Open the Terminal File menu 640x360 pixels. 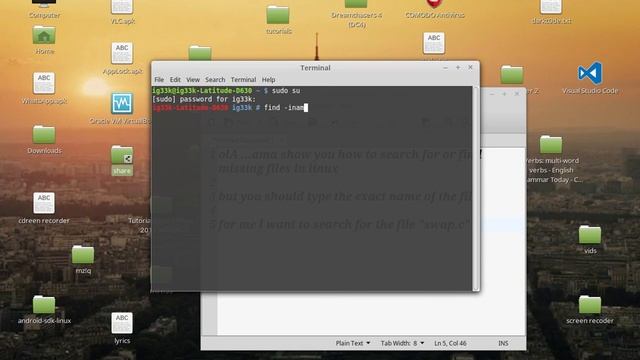click(x=159, y=80)
